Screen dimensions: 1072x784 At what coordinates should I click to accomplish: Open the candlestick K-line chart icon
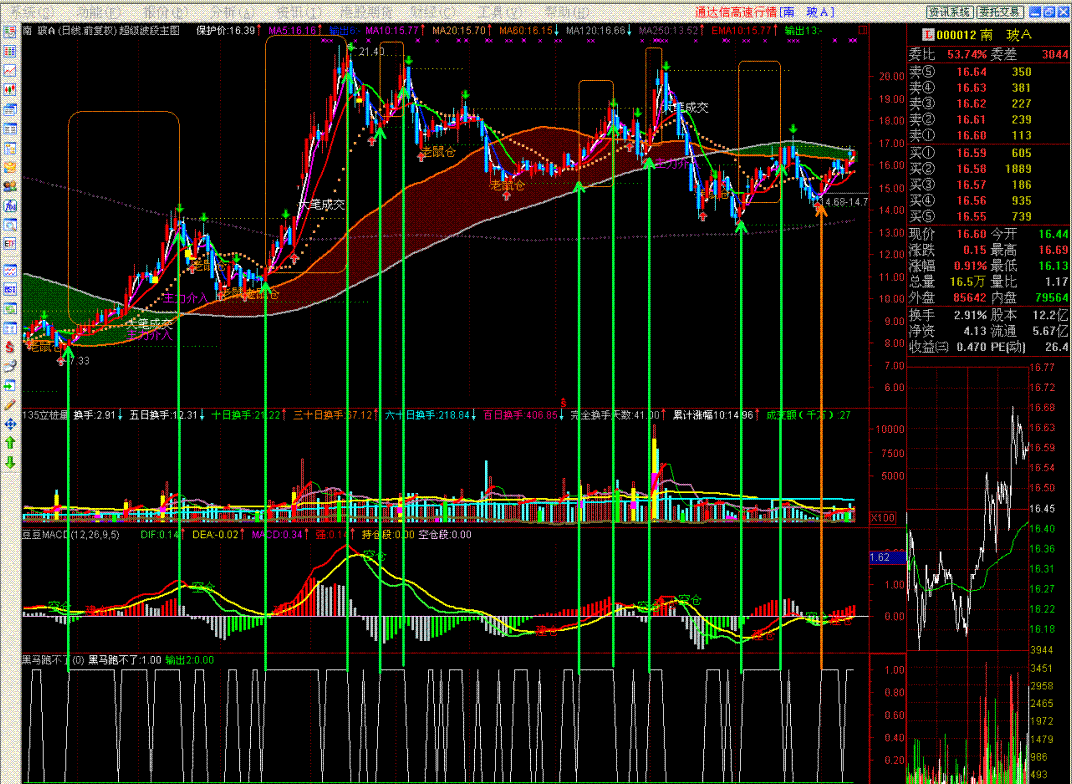tap(10, 90)
